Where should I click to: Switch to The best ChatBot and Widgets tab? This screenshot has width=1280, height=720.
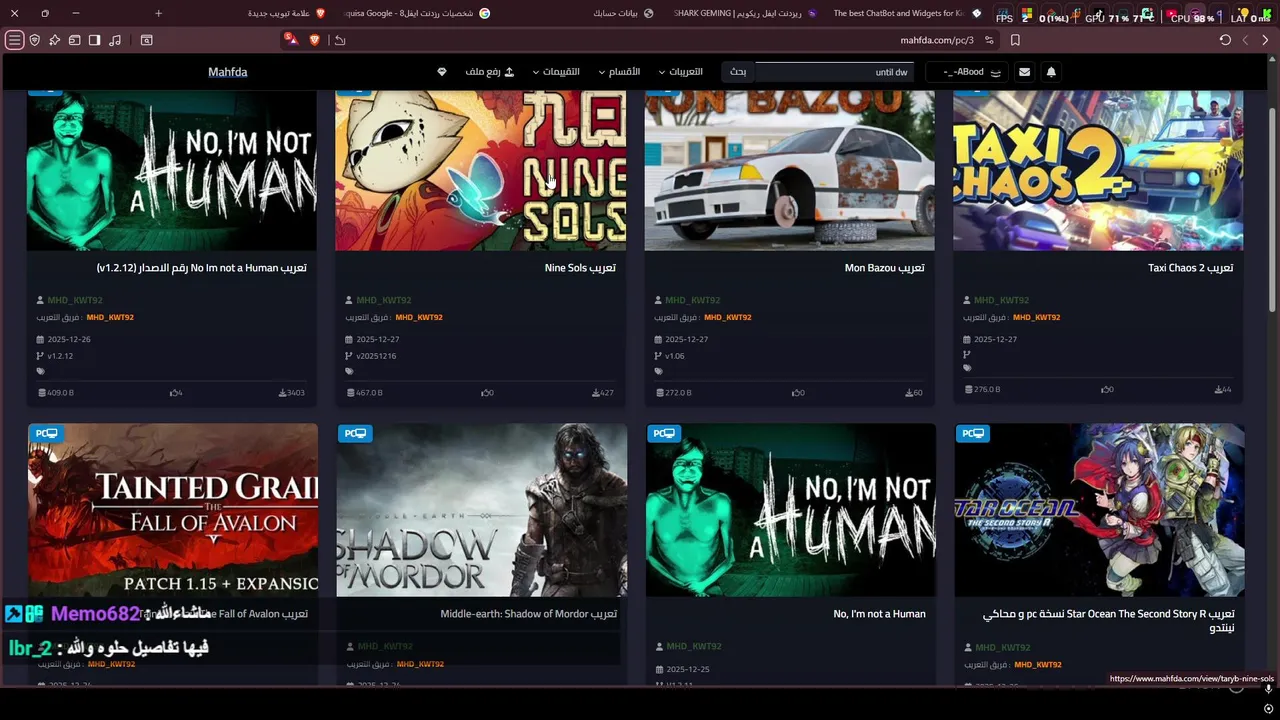906,13
